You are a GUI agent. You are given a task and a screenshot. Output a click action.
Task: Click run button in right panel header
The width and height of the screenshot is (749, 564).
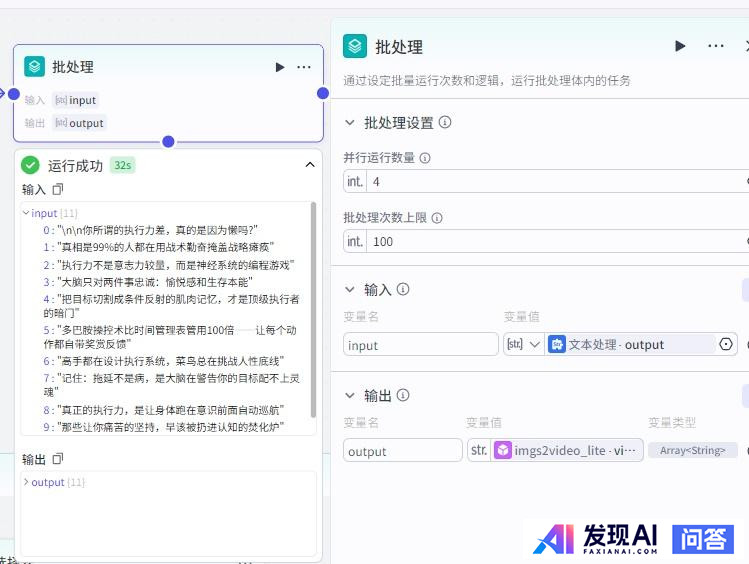680,46
